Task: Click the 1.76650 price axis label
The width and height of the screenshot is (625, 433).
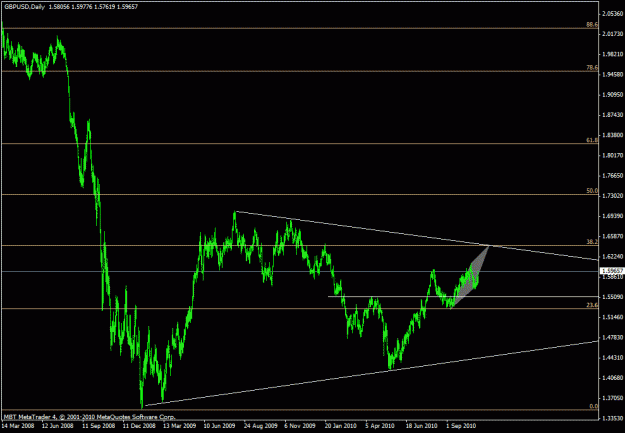Action: 613,176
